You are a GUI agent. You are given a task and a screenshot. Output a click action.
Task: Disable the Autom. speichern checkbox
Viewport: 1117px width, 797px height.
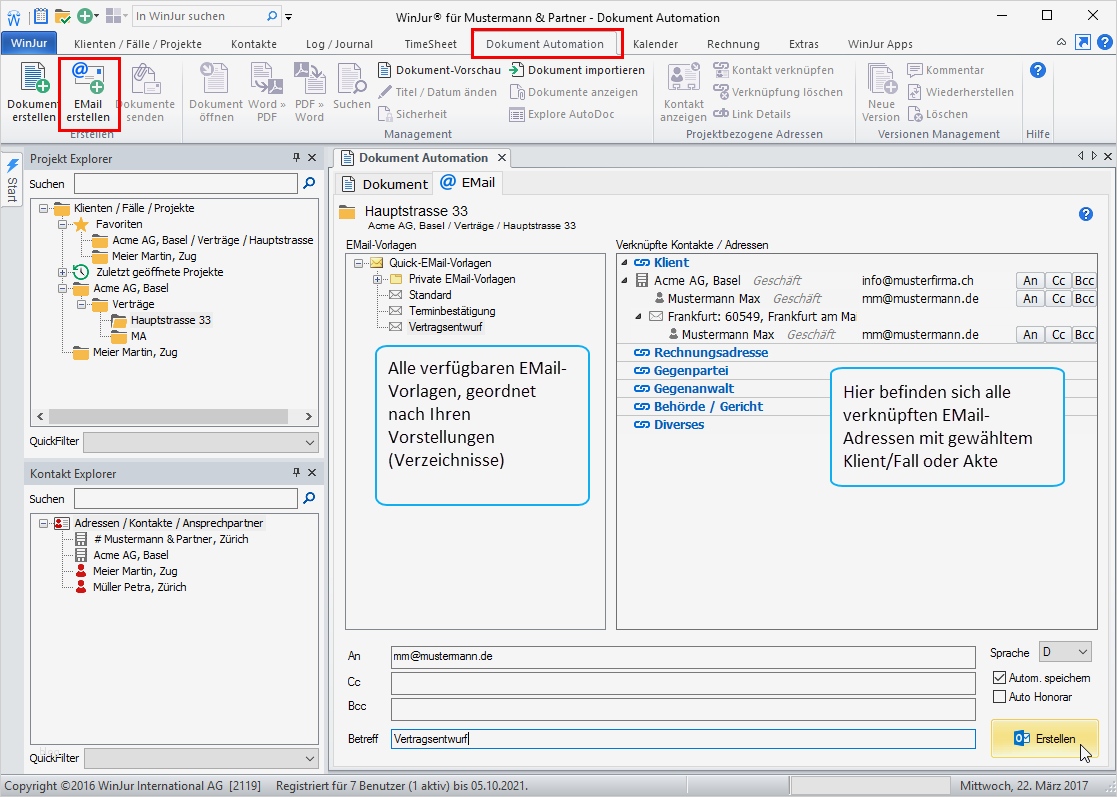click(x=999, y=678)
